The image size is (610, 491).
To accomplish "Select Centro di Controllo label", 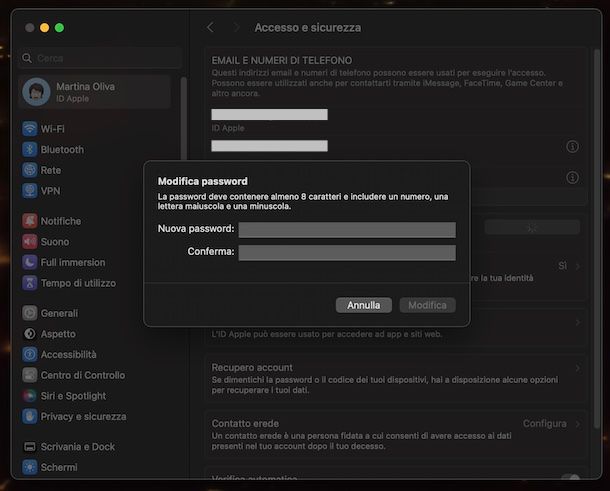I will click(83, 375).
